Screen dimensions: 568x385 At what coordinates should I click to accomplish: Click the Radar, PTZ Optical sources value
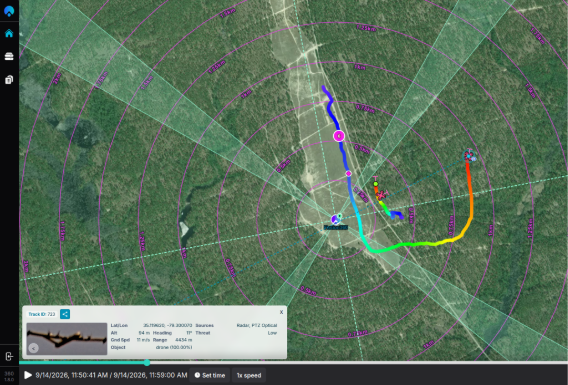coord(257,325)
